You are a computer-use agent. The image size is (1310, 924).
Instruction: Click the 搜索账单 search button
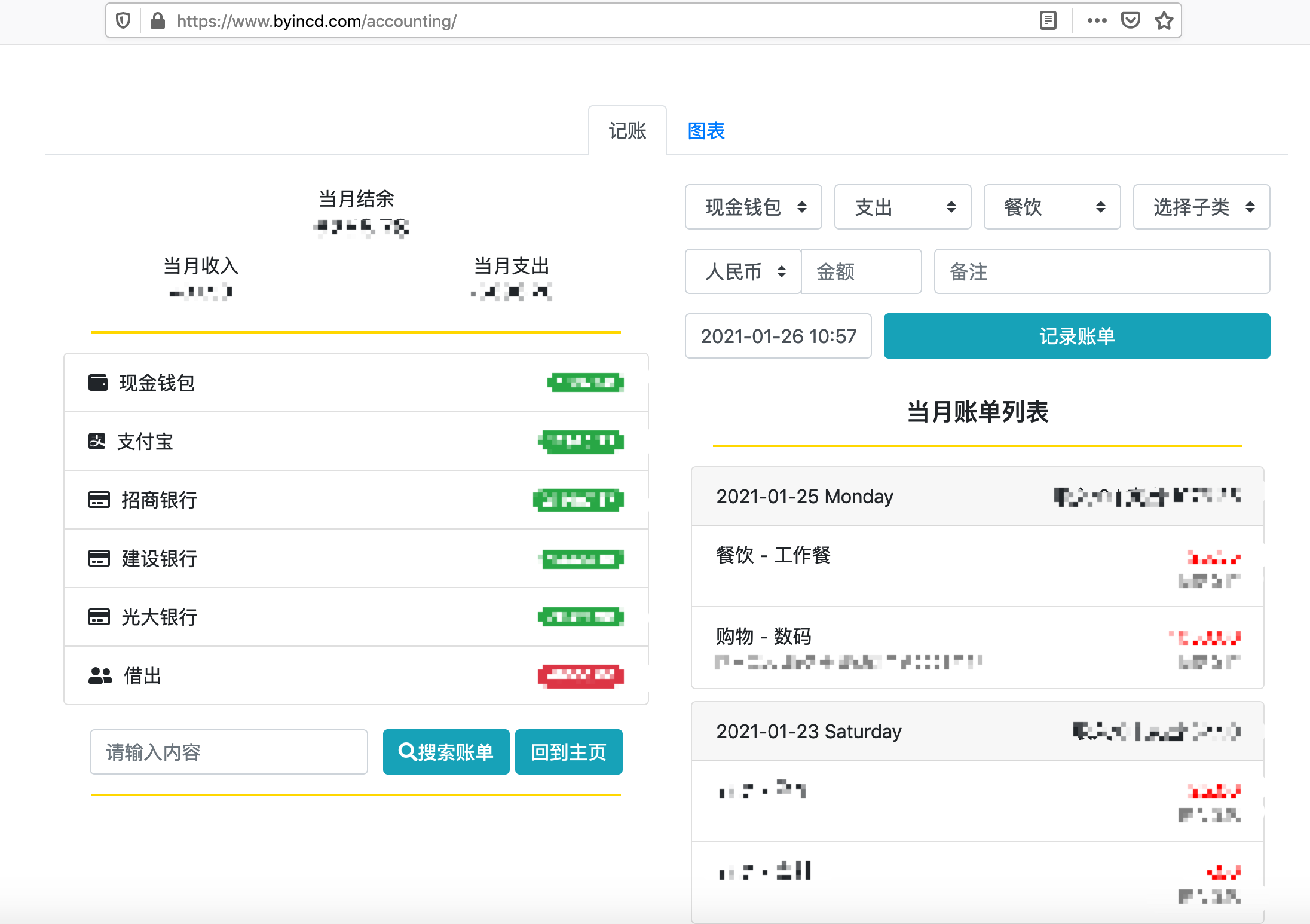[446, 752]
